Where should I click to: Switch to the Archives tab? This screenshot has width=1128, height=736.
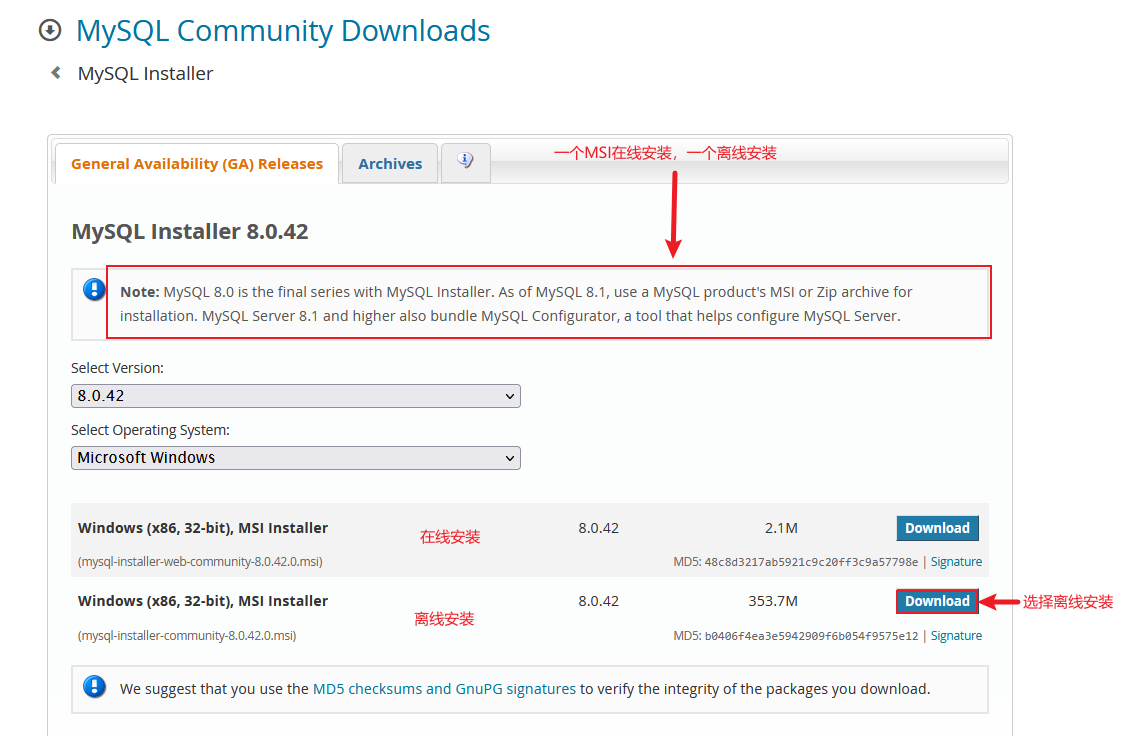point(390,163)
